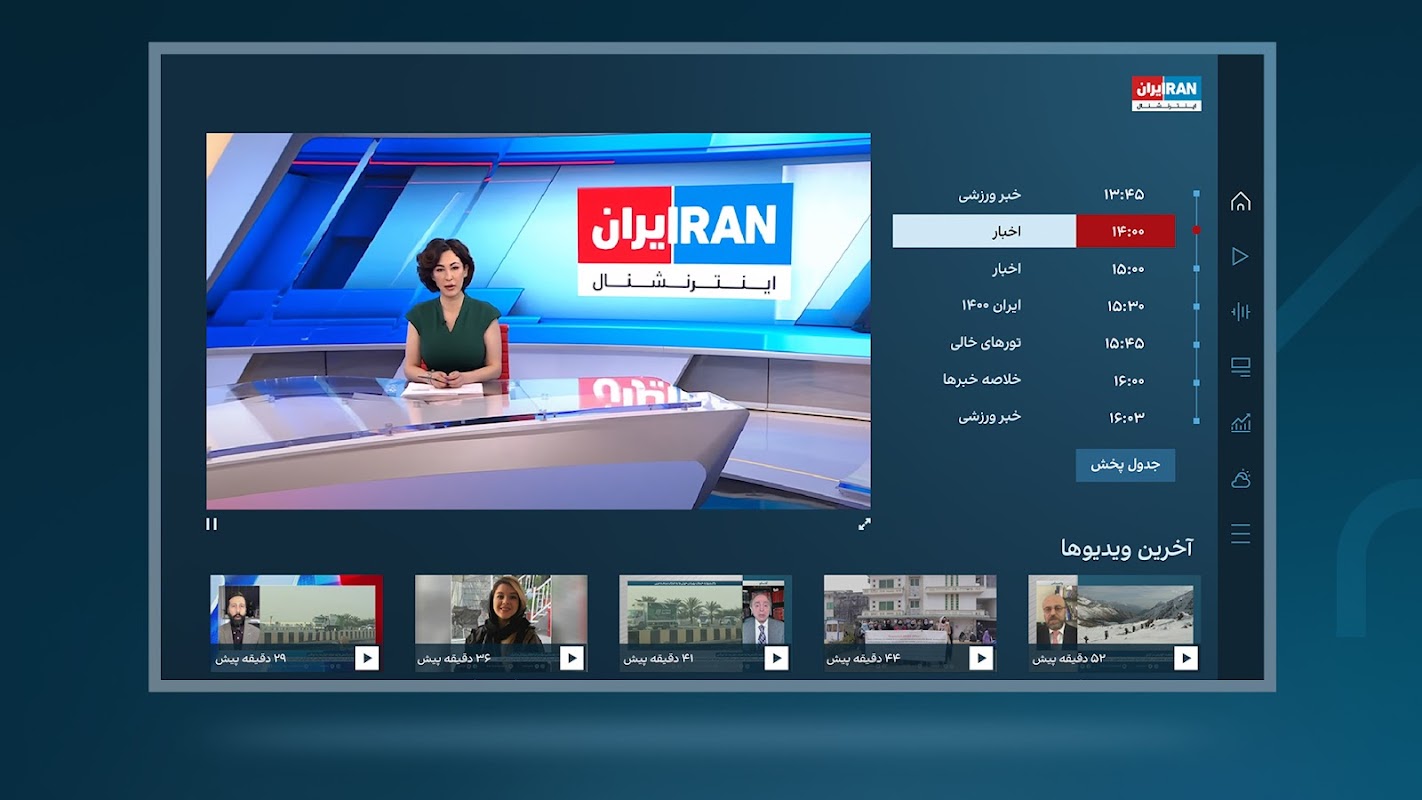Pause the live video stream
This screenshot has height=800, width=1422.
pos(211,524)
